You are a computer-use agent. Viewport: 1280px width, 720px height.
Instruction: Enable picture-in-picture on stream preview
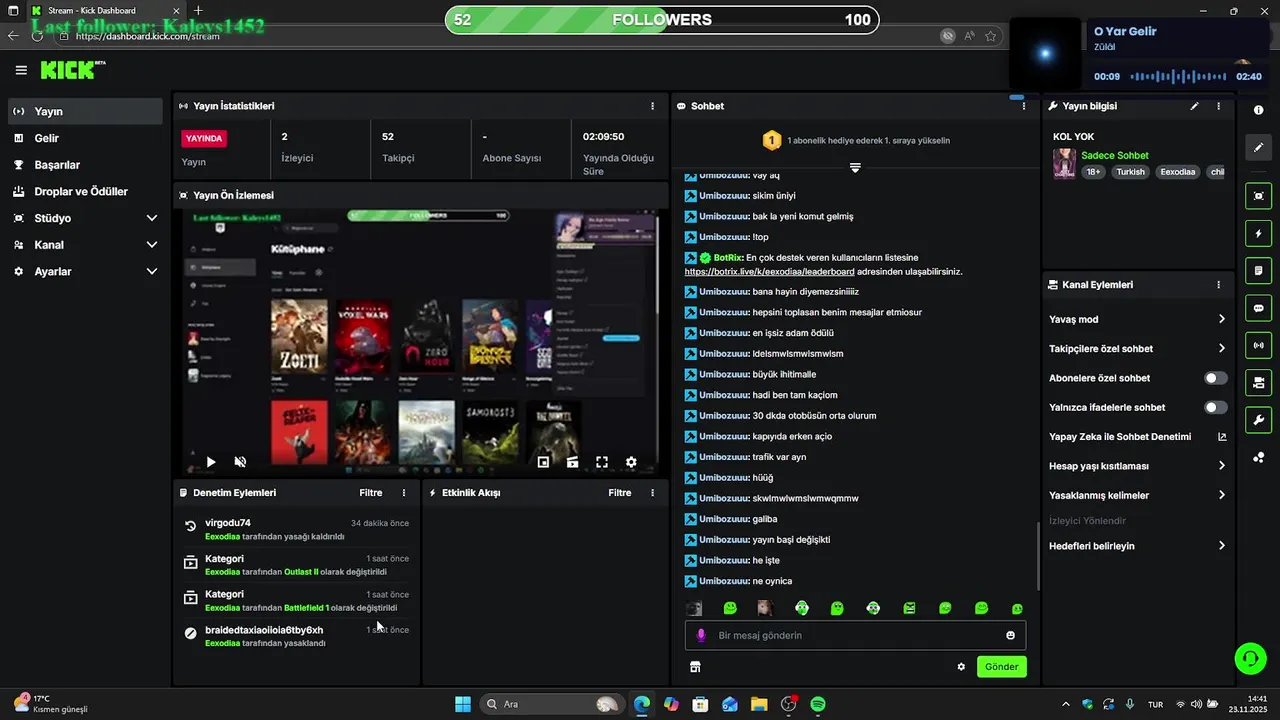[x=543, y=462]
